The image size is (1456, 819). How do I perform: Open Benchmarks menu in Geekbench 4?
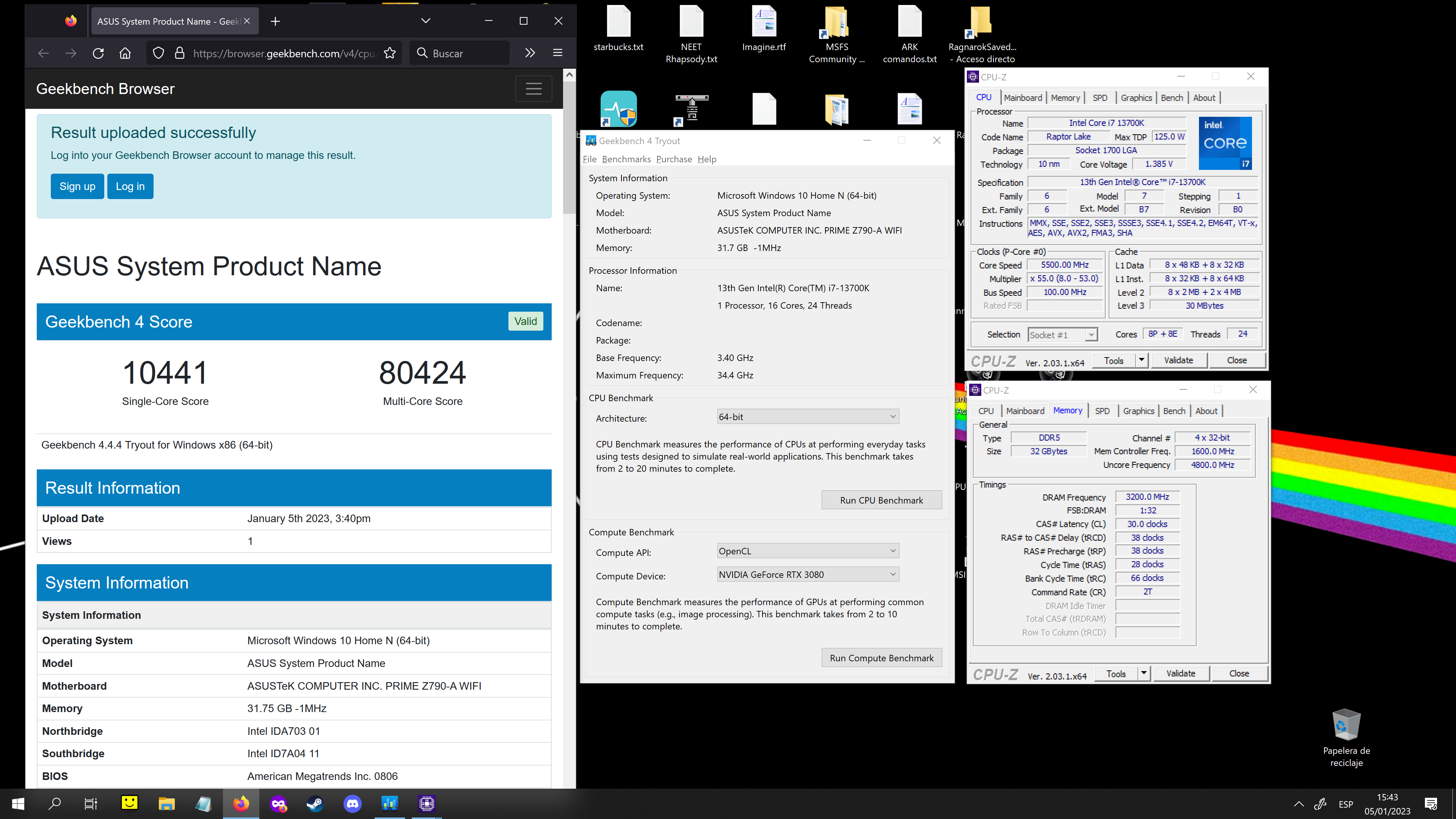click(x=626, y=159)
